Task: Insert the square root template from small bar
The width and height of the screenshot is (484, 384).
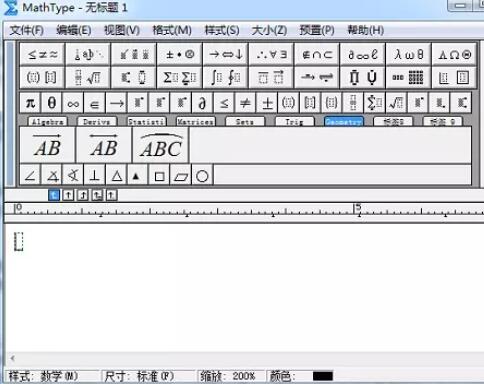Action: coord(396,103)
